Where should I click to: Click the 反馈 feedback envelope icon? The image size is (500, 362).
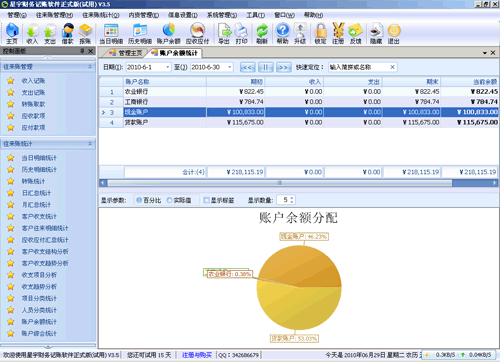click(356, 33)
